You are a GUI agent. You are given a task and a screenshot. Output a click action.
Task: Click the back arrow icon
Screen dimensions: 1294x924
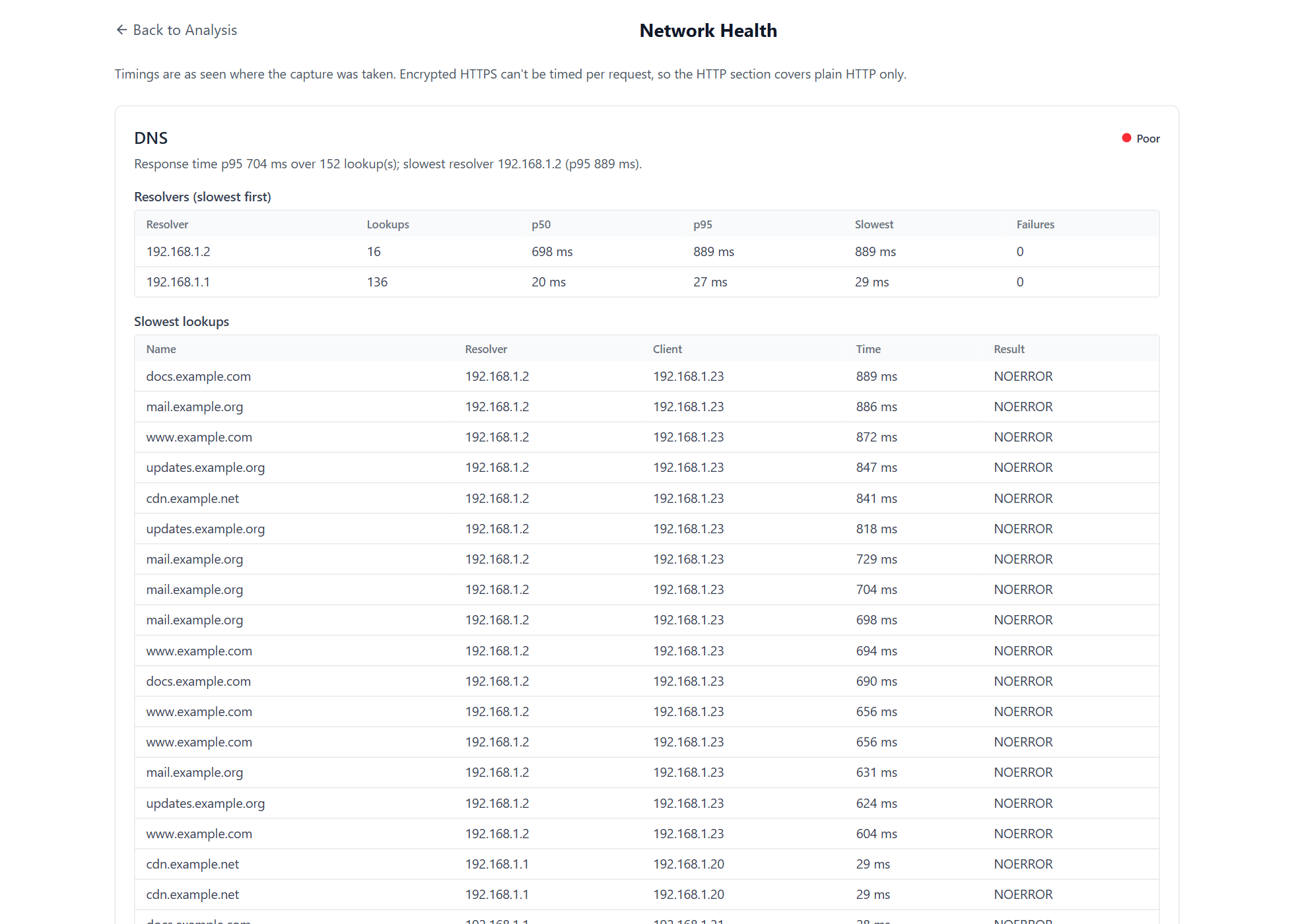click(x=121, y=30)
